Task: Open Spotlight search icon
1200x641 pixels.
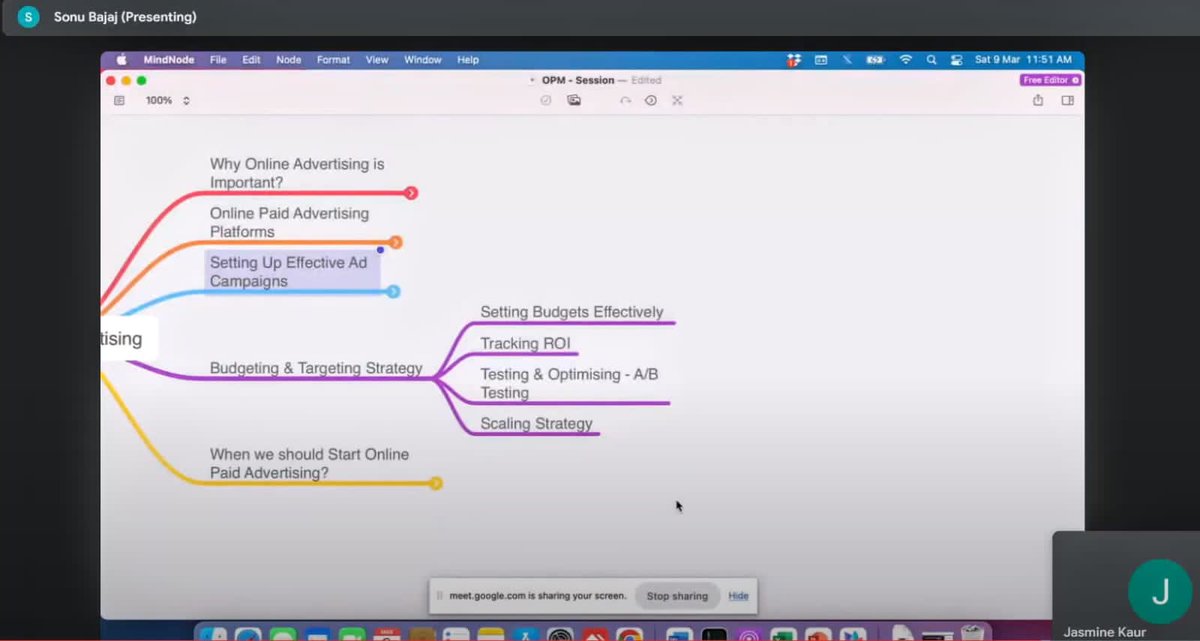Action: pyautogui.click(x=931, y=60)
